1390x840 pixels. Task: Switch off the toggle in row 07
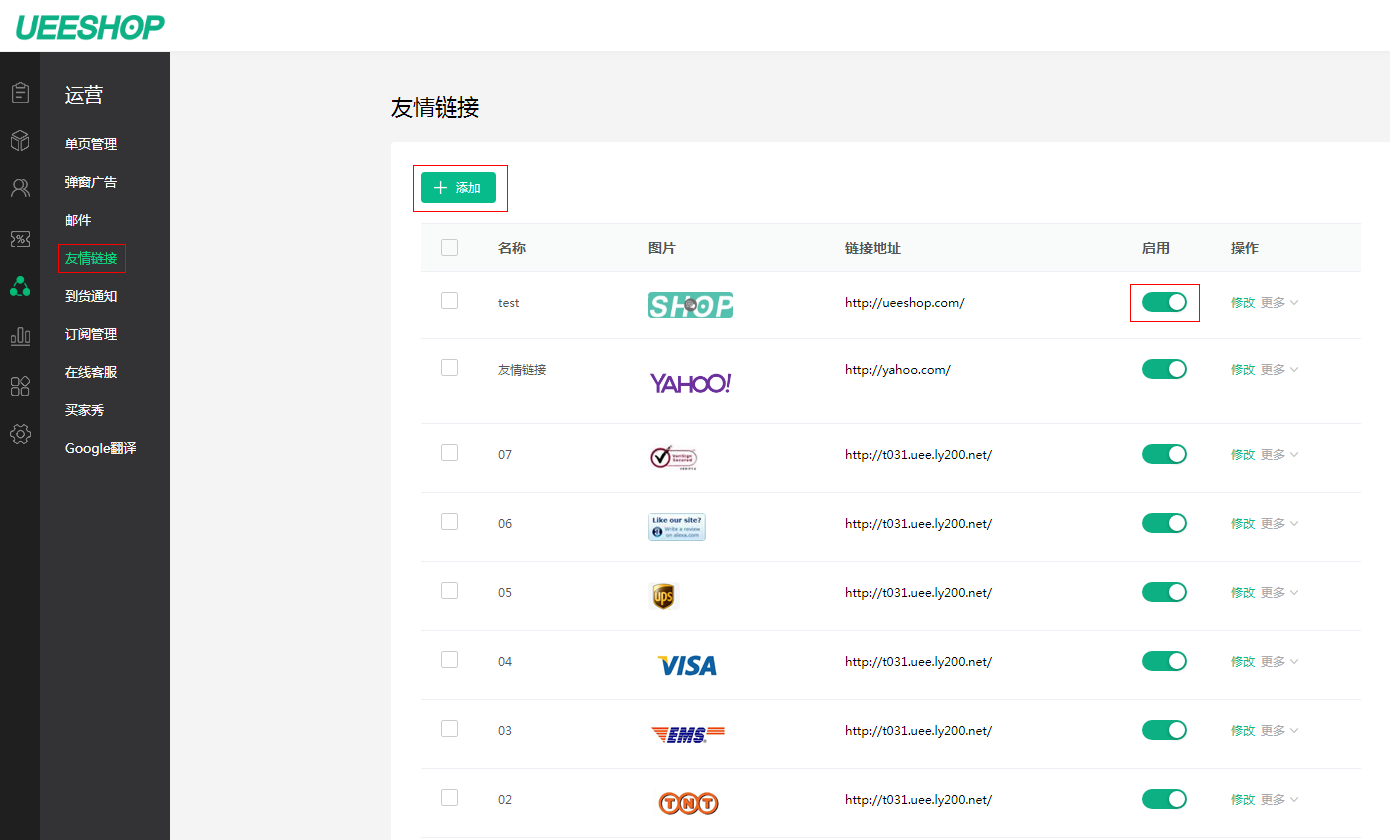click(1164, 454)
